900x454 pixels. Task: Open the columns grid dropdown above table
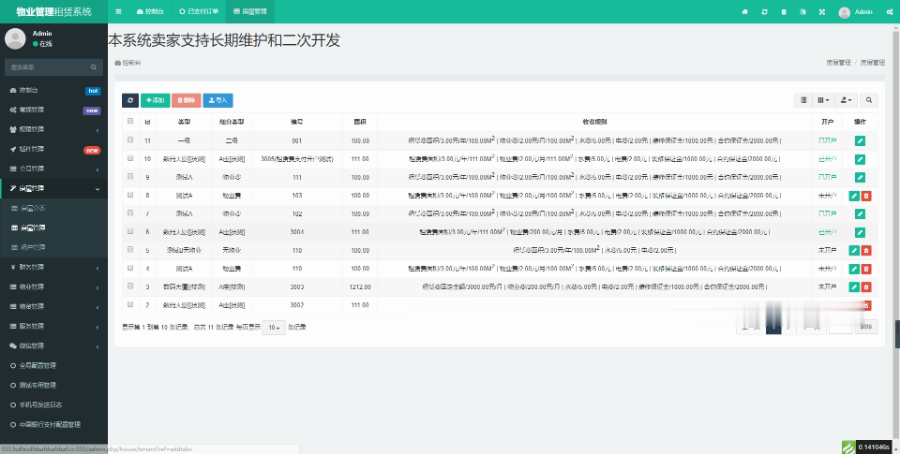tap(823, 100)
